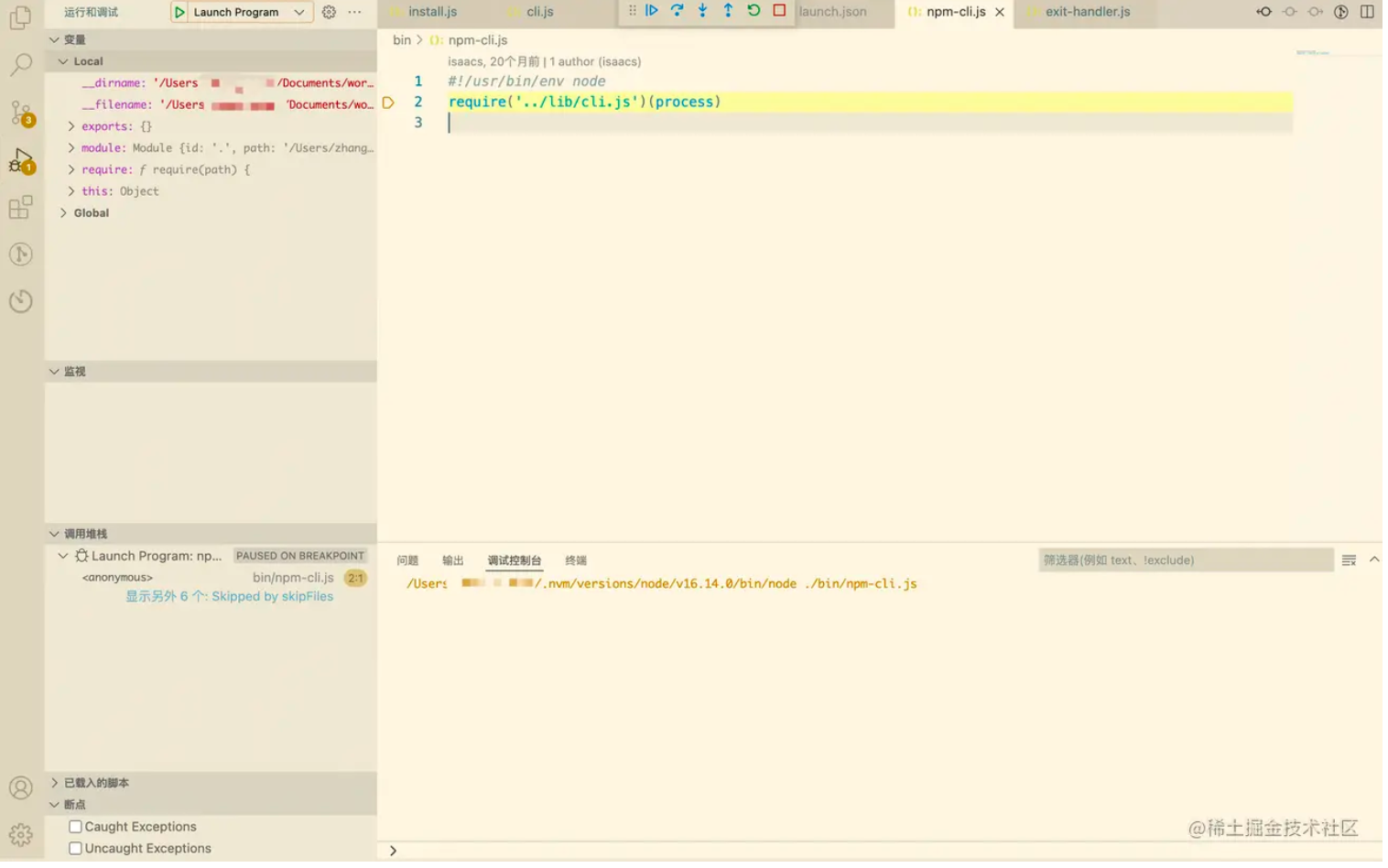Image resolution: width=1388 pixels, height=868 pixels.
Task: Enable Uncaught Exceptions breakpoint
Action: coord(75,849)
